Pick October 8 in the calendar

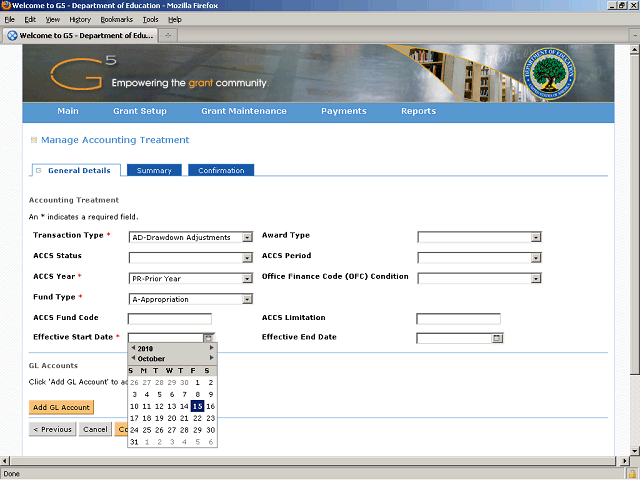pos(198,394)
